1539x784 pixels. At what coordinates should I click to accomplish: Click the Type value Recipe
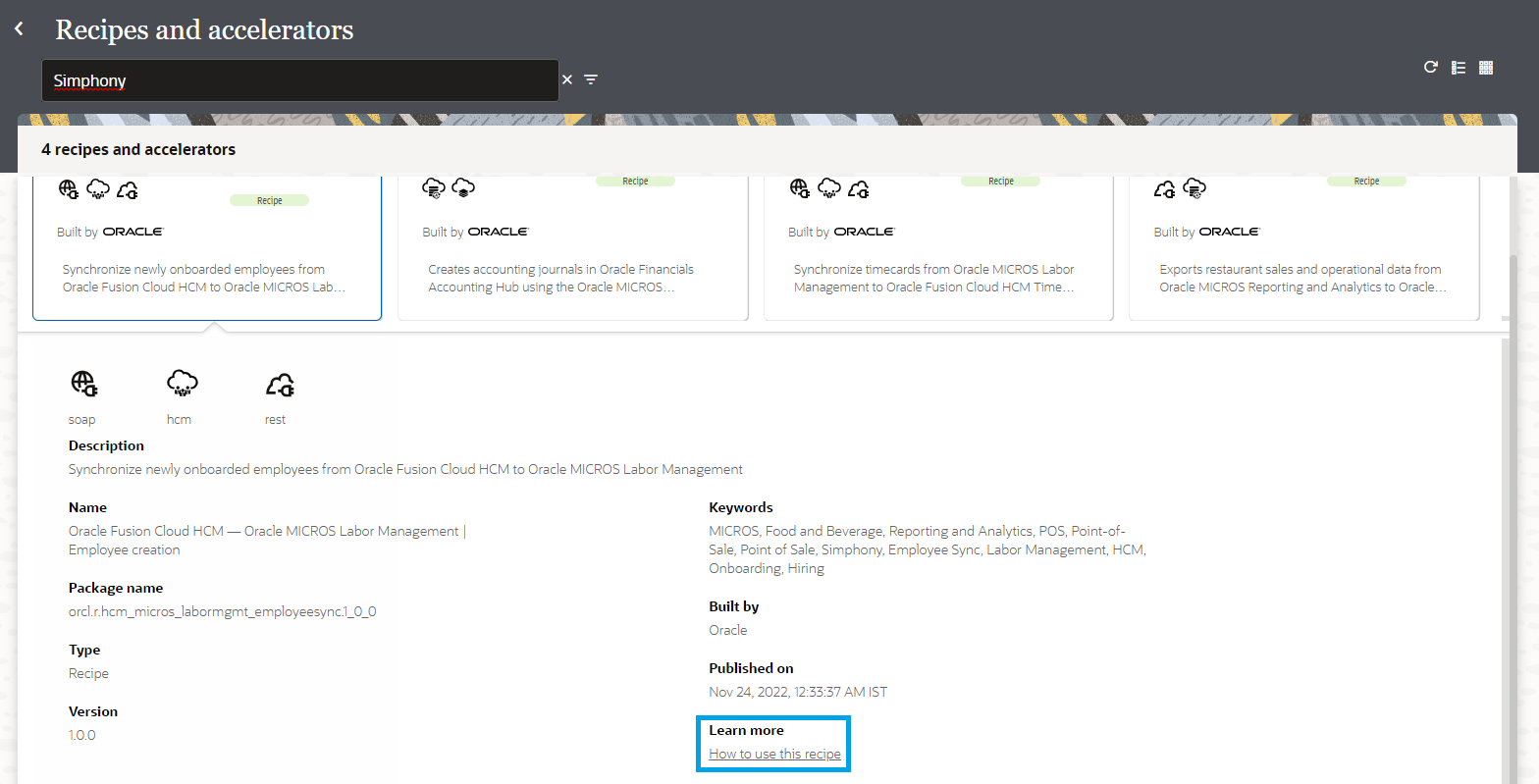pos(88,673)
